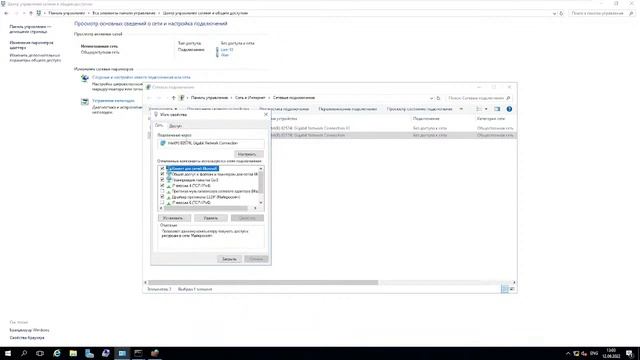Show hidden tray icons chevron
This screenshot has height=360, width=640.
click(568, 353)
